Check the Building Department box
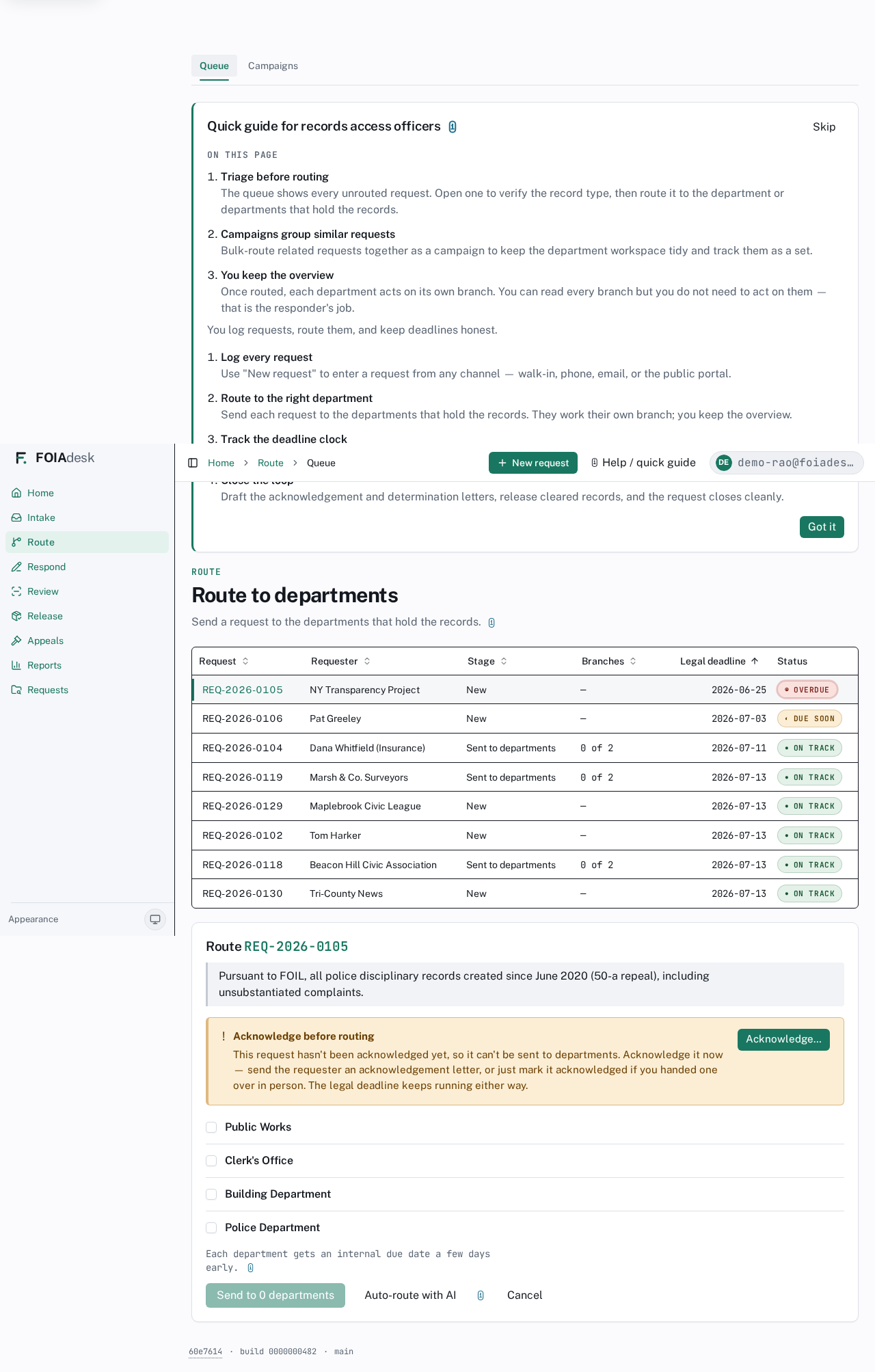This screenshot has height=1372, width=875. point(211,1194)
